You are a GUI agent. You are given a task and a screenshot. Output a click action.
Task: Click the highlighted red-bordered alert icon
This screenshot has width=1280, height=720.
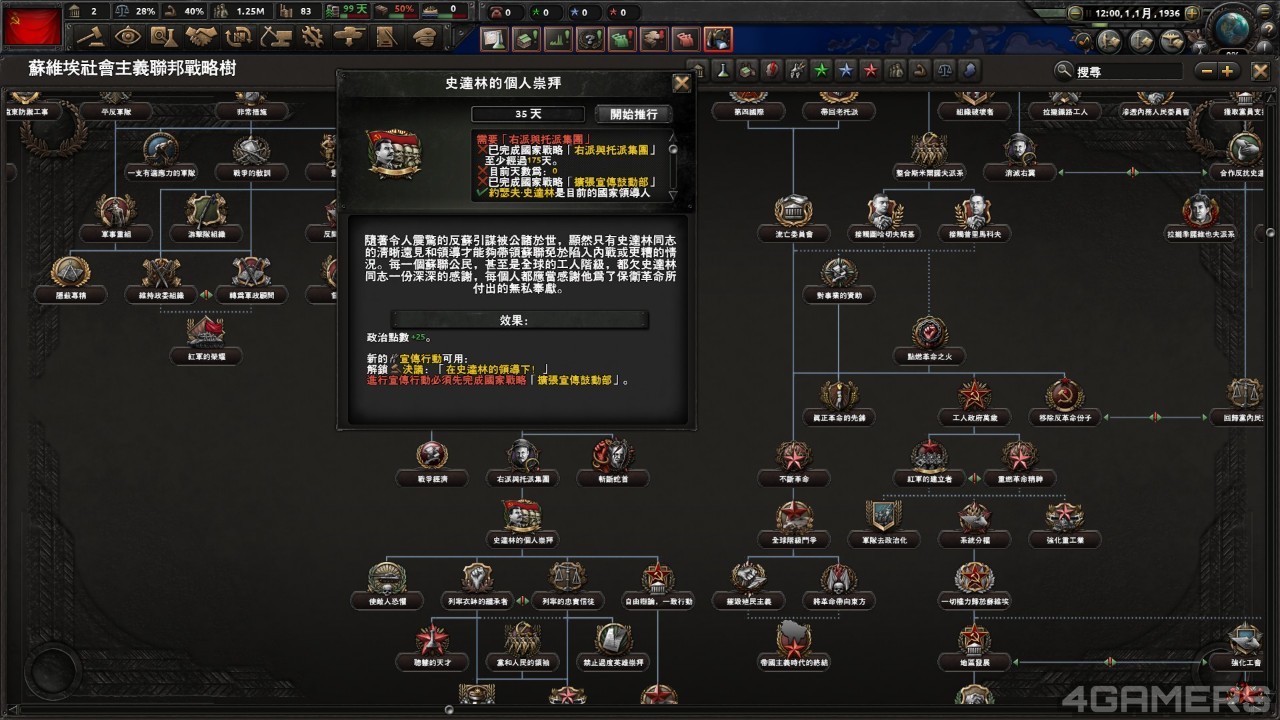pos(718,39)
